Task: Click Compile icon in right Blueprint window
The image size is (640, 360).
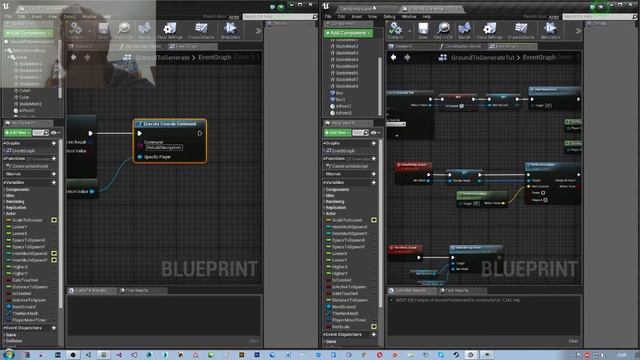Action: [395, 29]
